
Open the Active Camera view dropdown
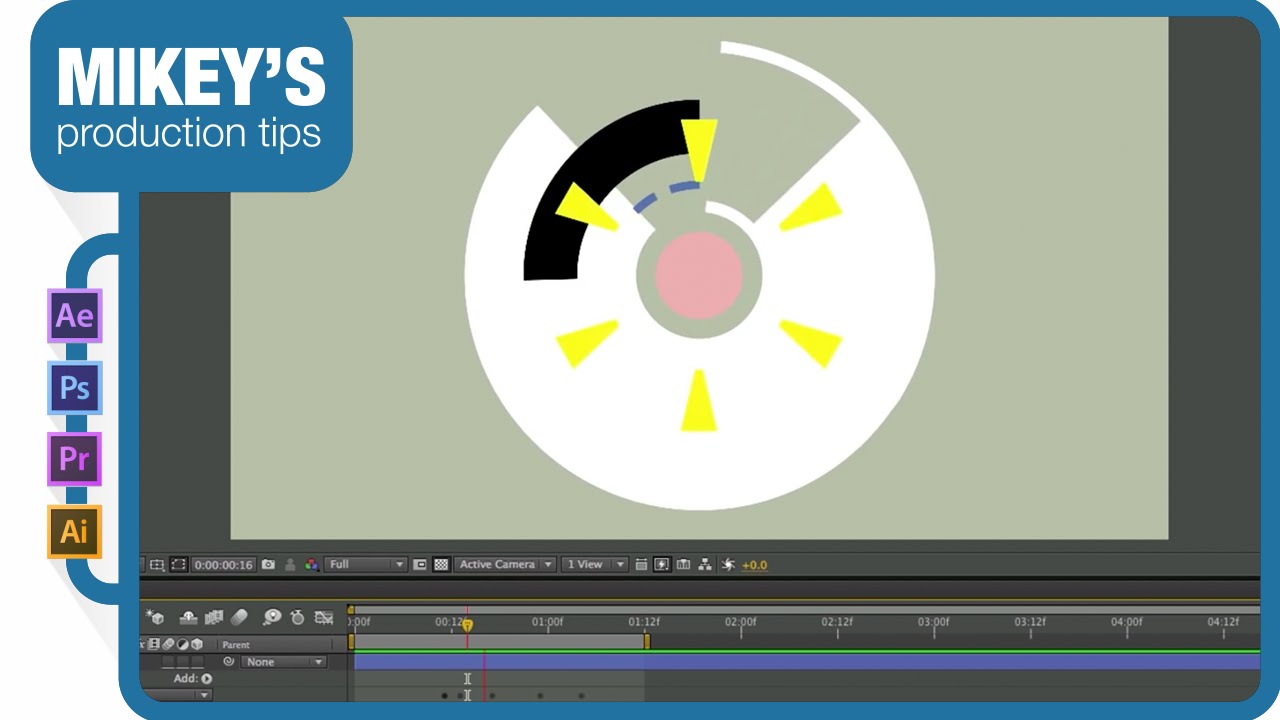(x=505, y=565)
